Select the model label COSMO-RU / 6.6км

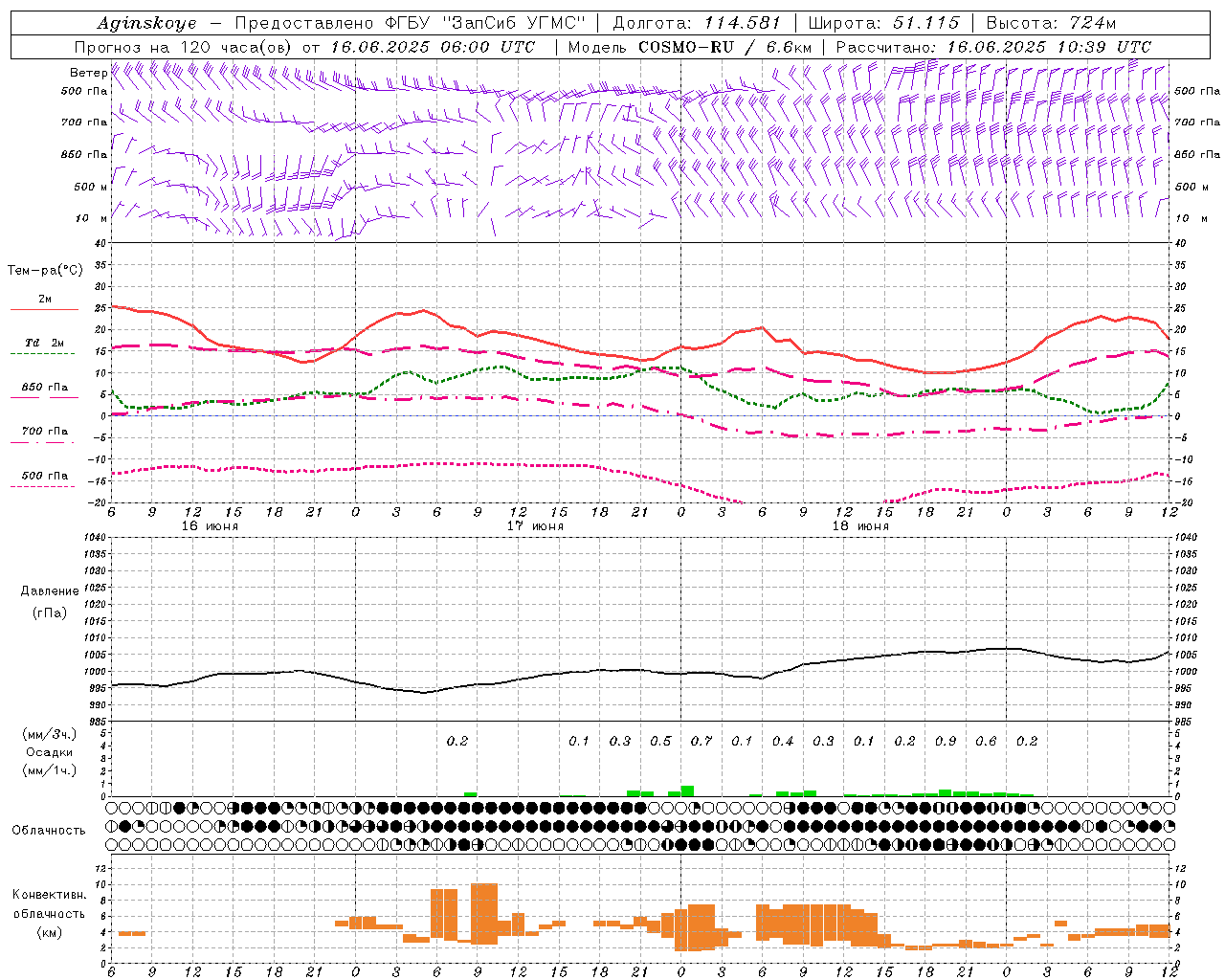point(724,47)
